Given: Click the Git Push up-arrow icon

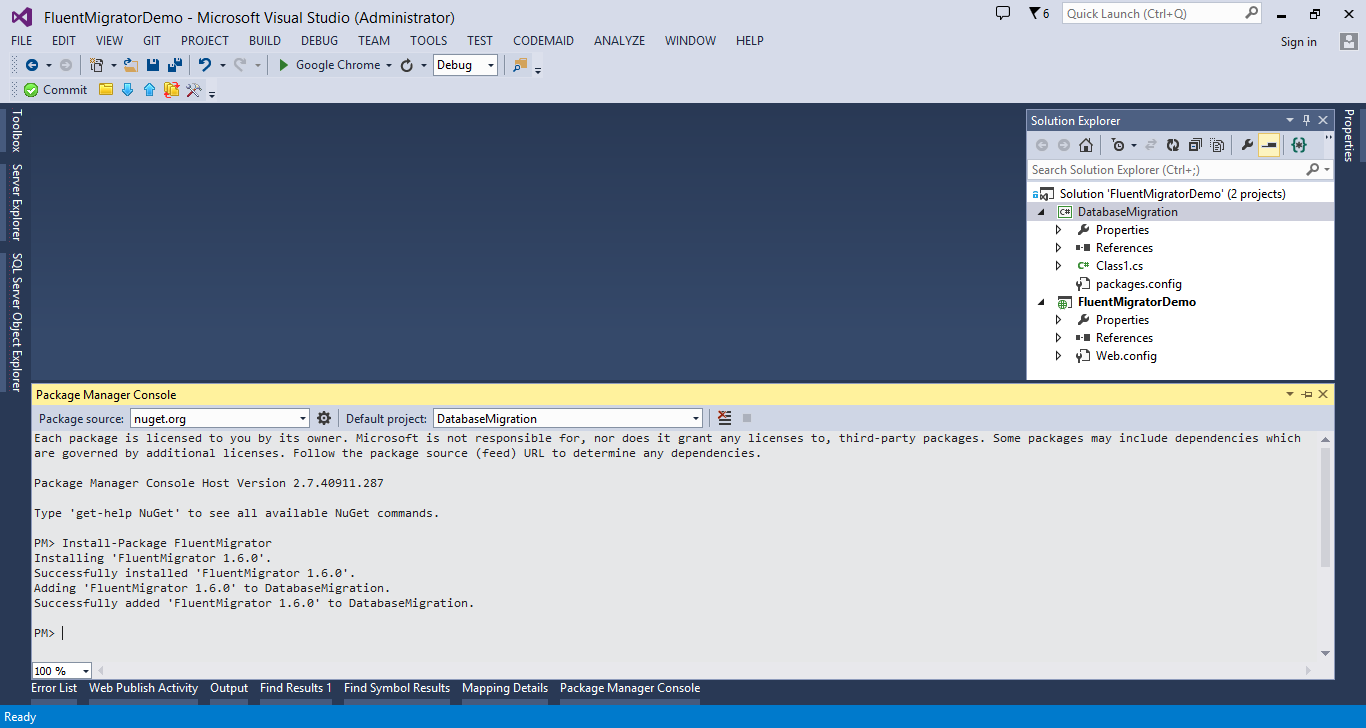Looking at the screenshot, I should click(149, 90).
